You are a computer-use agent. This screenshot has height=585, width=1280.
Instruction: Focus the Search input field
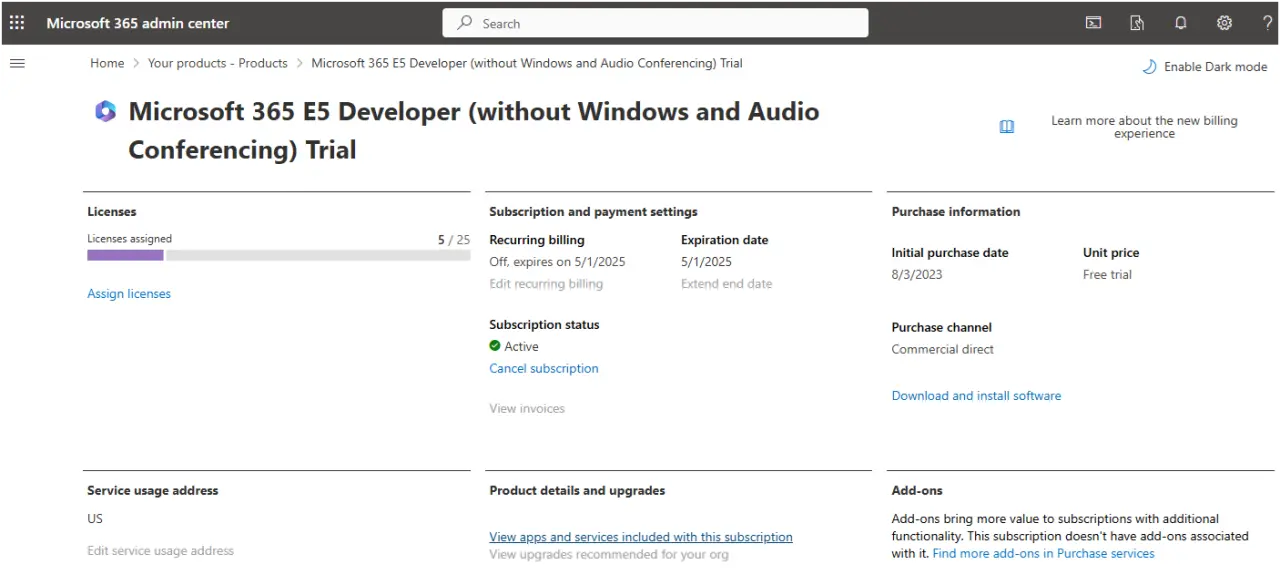coord(655,23)
